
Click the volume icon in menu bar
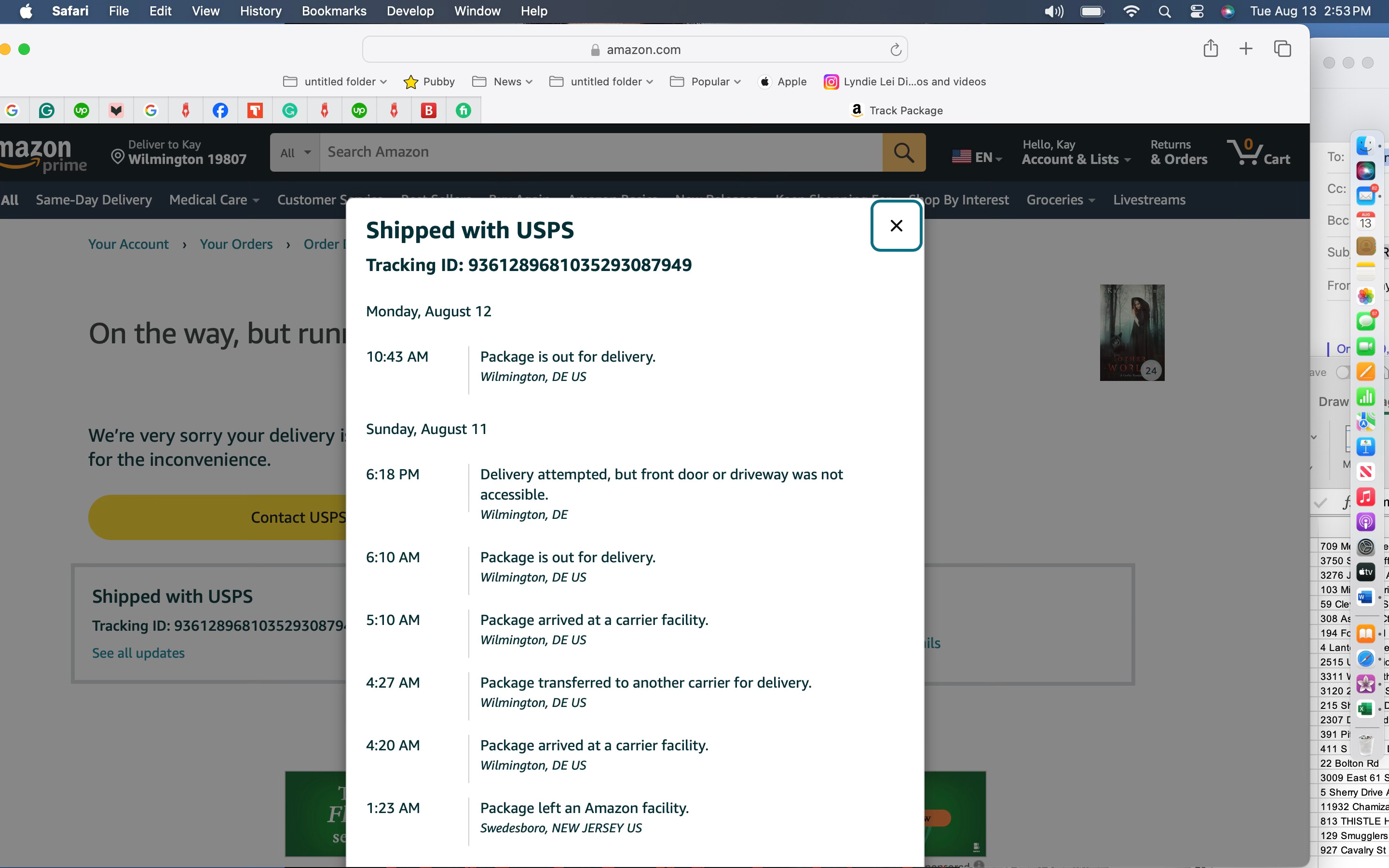point(1054,12)
